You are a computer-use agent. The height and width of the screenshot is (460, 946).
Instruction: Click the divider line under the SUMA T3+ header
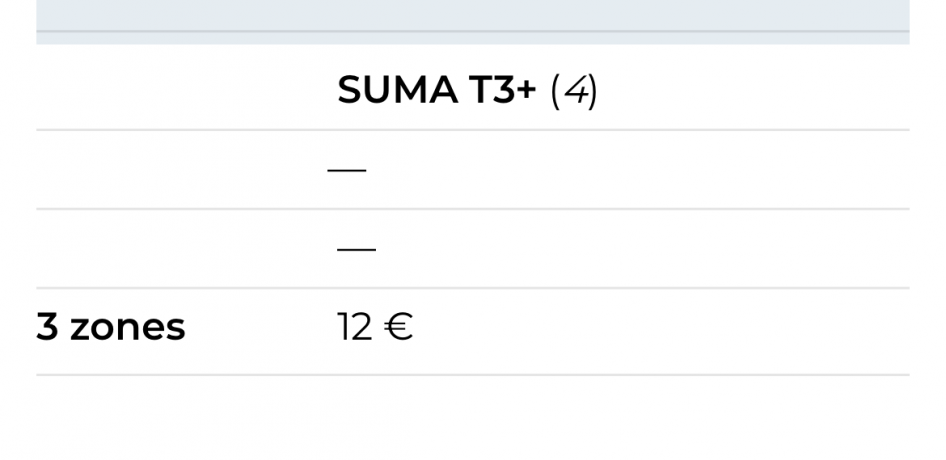point(473,130)
